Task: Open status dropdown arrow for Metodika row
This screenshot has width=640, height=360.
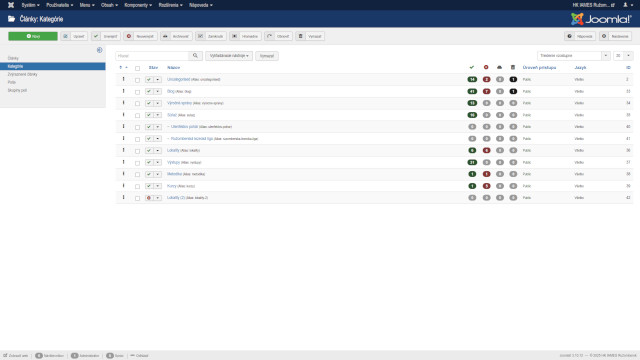Action: 158,174
